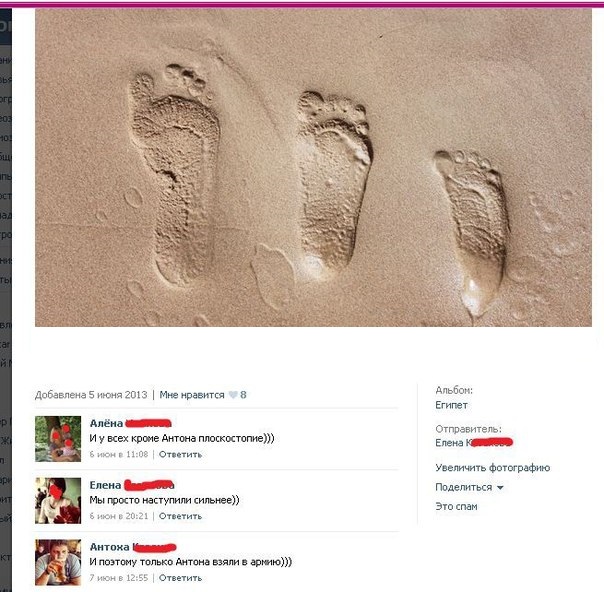Click the like count number 8
The image size is (604, 592).
(243, 395)
